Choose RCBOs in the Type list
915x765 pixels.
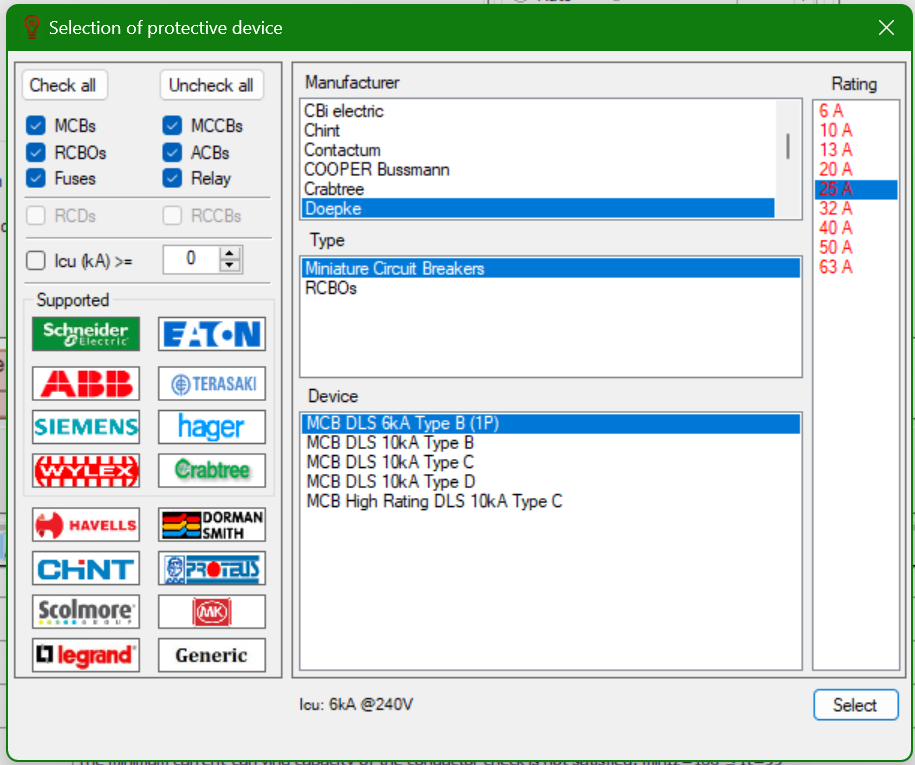551,288
